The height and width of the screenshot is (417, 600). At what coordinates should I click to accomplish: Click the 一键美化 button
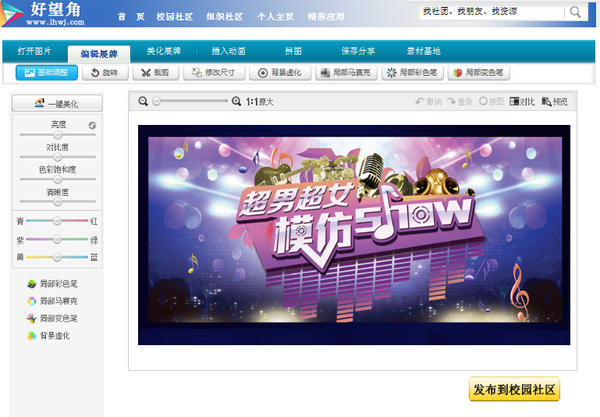coord(56,103)
